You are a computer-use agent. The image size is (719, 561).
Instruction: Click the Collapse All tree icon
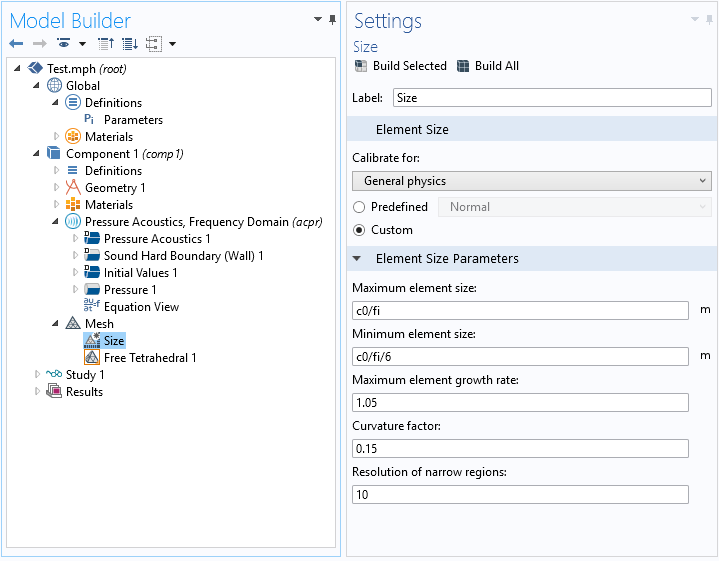pyautogui.click(x=106, y=44)
